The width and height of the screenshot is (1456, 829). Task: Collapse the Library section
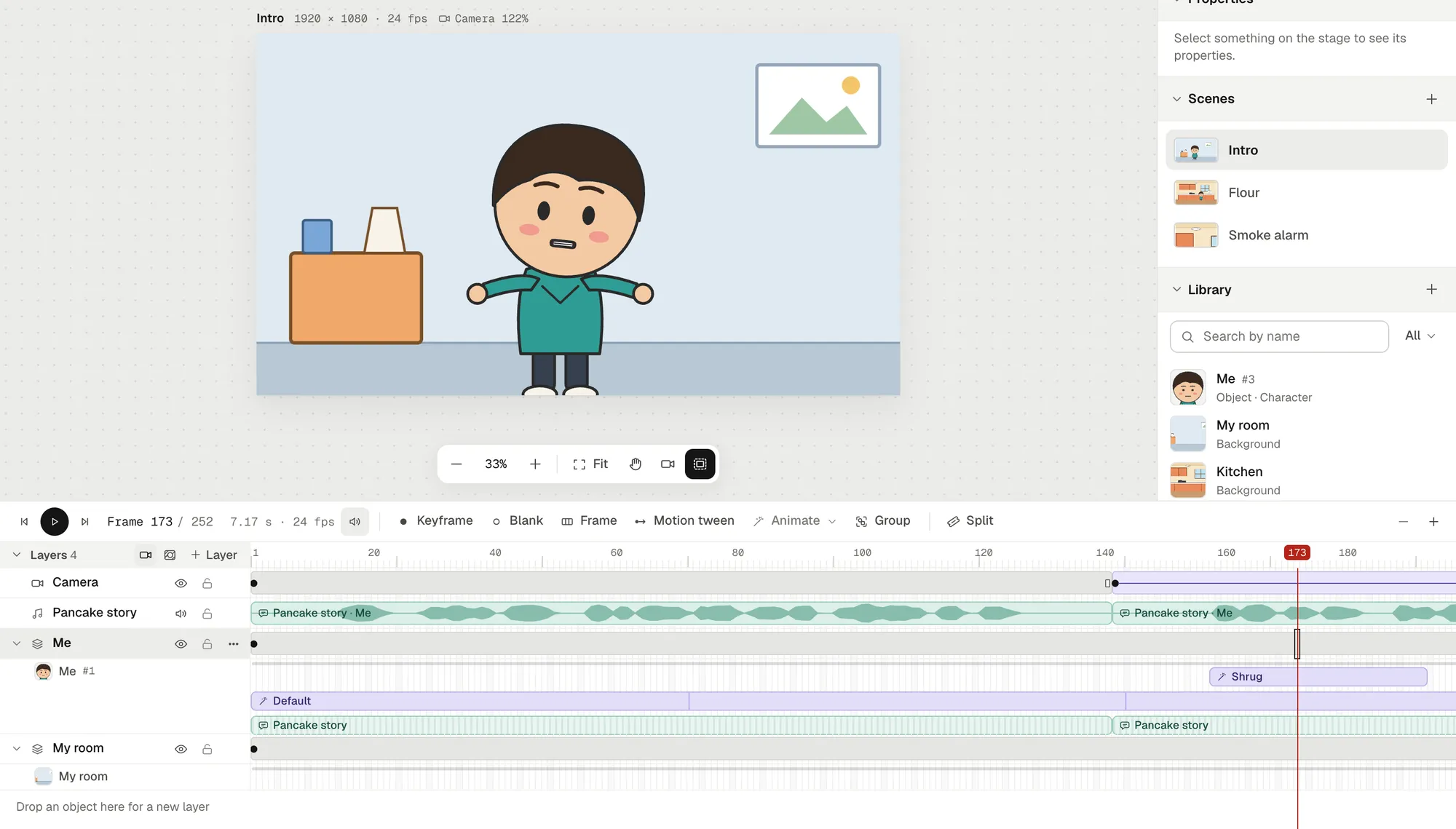point(1176,290)
